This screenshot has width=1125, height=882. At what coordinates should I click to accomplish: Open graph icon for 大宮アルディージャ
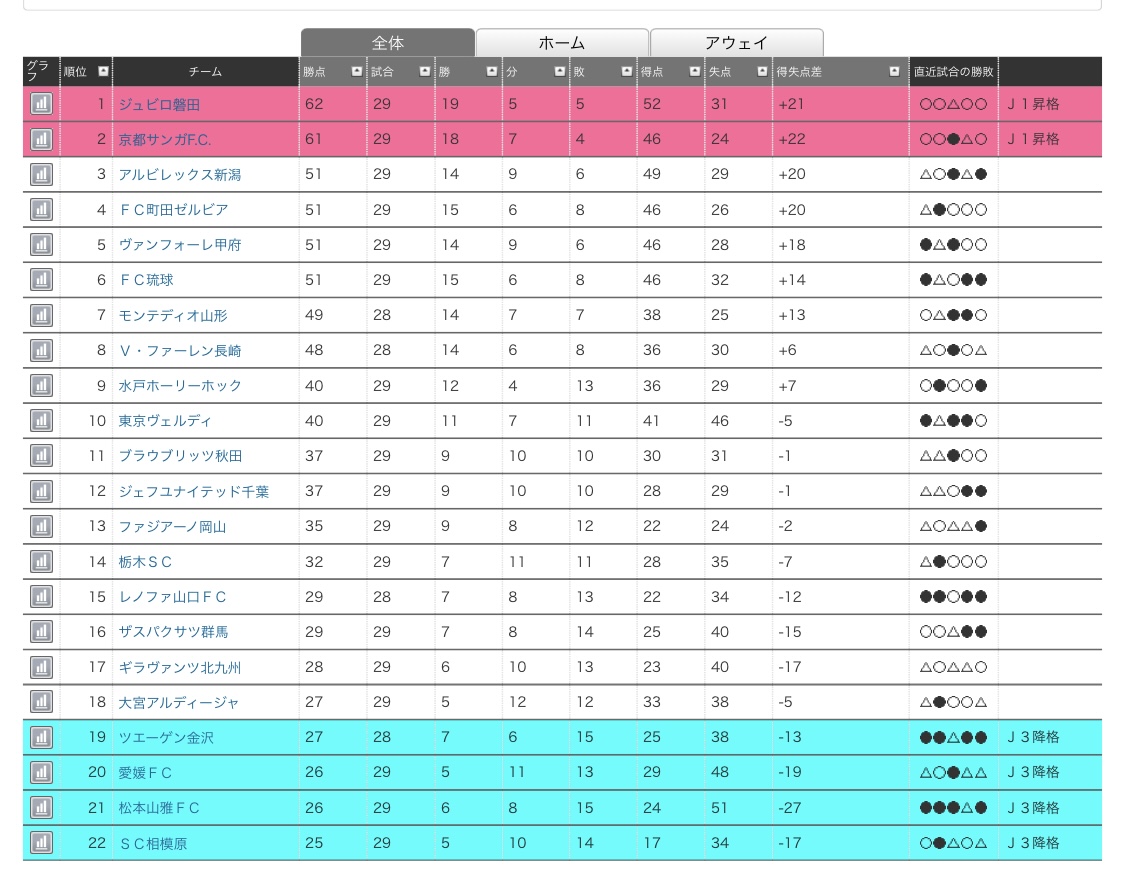pos(41,702)
